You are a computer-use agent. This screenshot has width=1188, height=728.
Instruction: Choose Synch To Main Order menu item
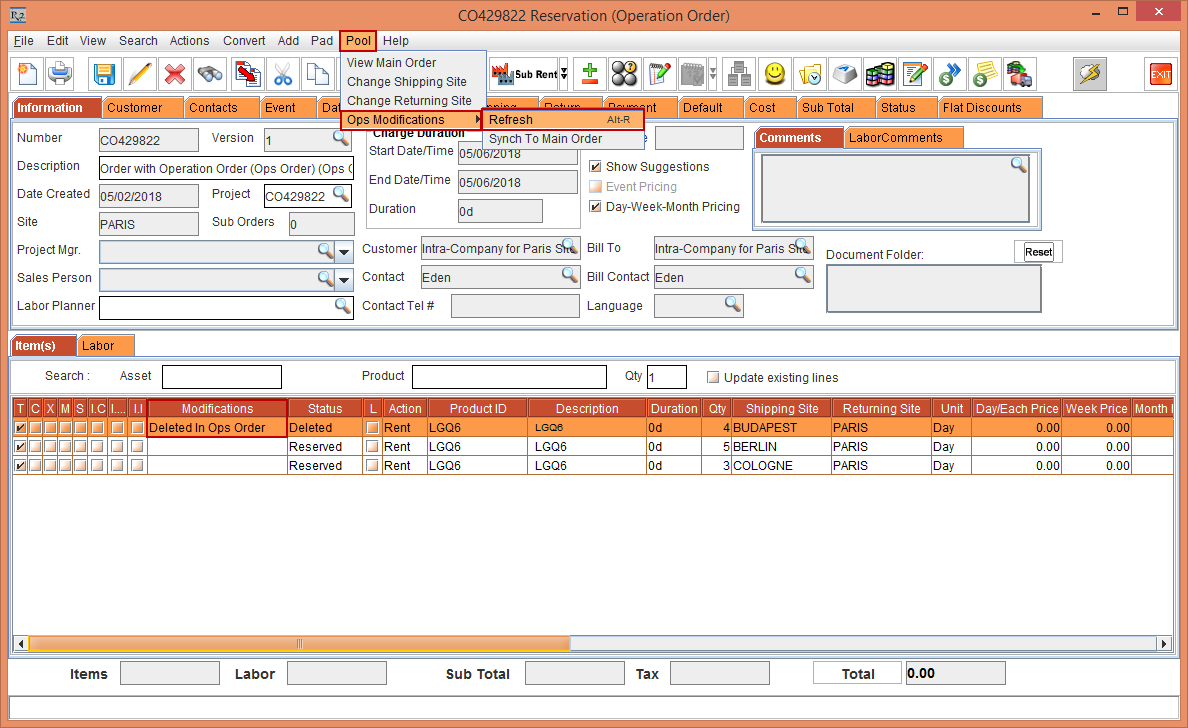click(545, 139)
